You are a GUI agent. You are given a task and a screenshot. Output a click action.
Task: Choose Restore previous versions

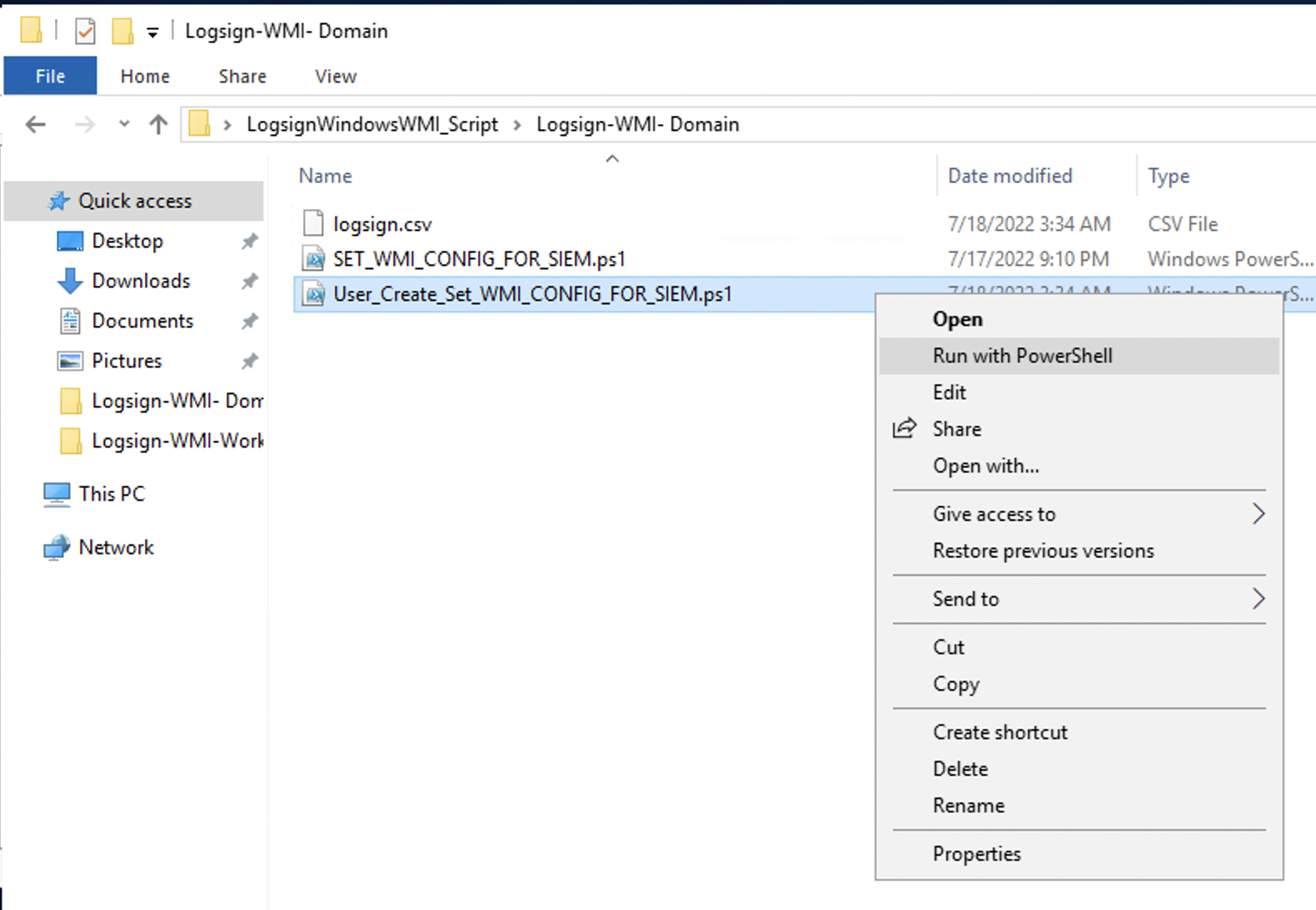tap(1079, 551)
